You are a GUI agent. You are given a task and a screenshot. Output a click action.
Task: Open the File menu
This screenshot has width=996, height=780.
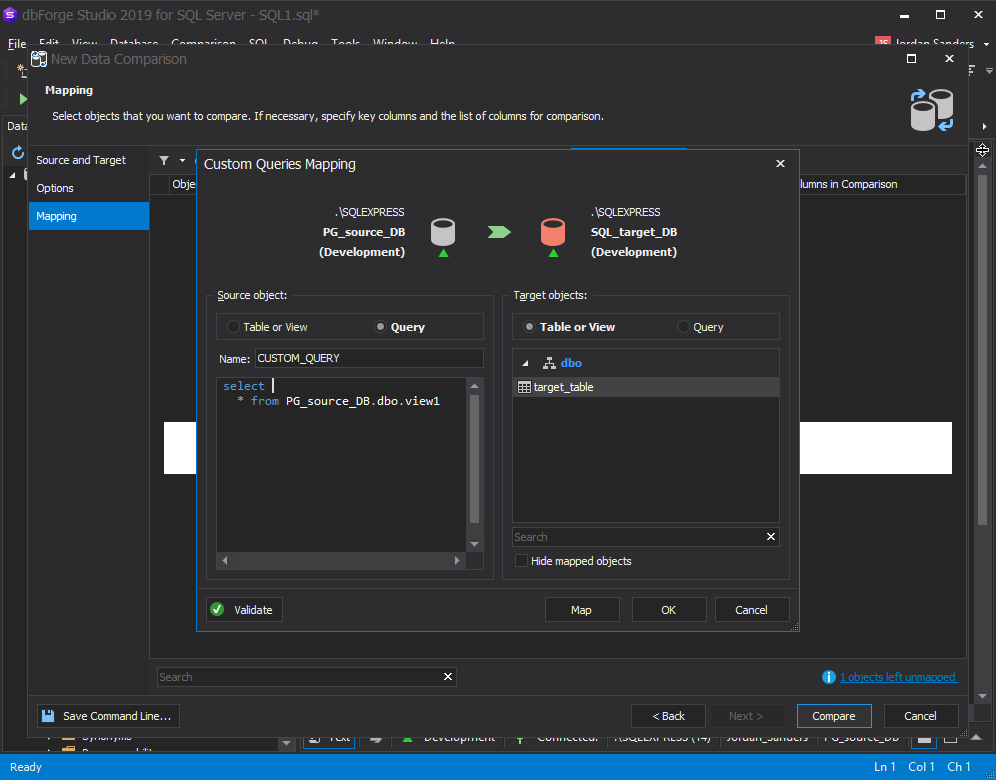click(x=17, y=44)
